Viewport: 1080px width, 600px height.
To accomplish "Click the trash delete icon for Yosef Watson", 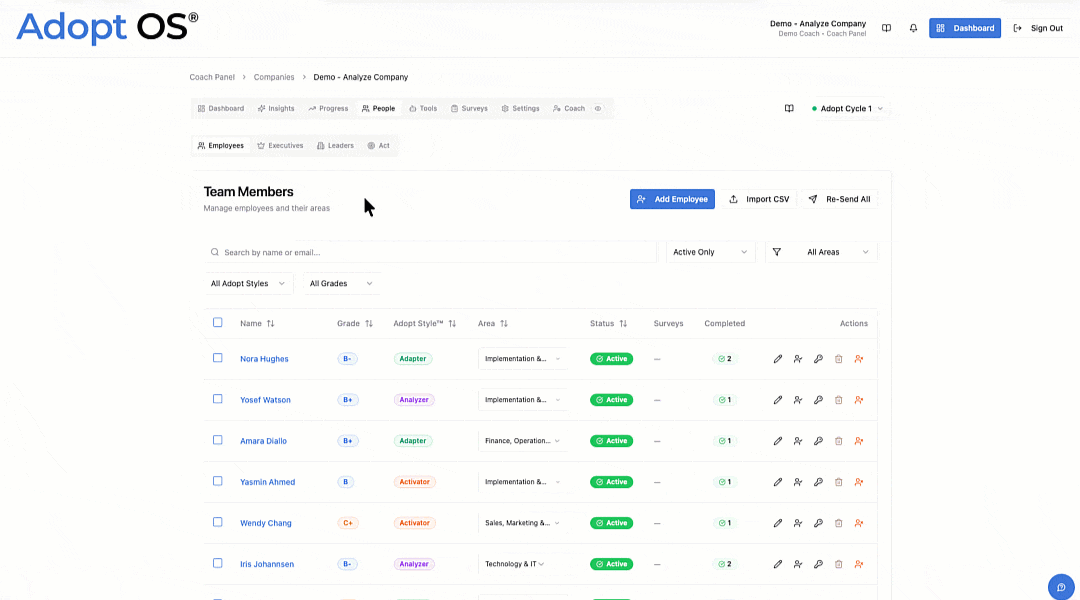I will pos(838,400).
